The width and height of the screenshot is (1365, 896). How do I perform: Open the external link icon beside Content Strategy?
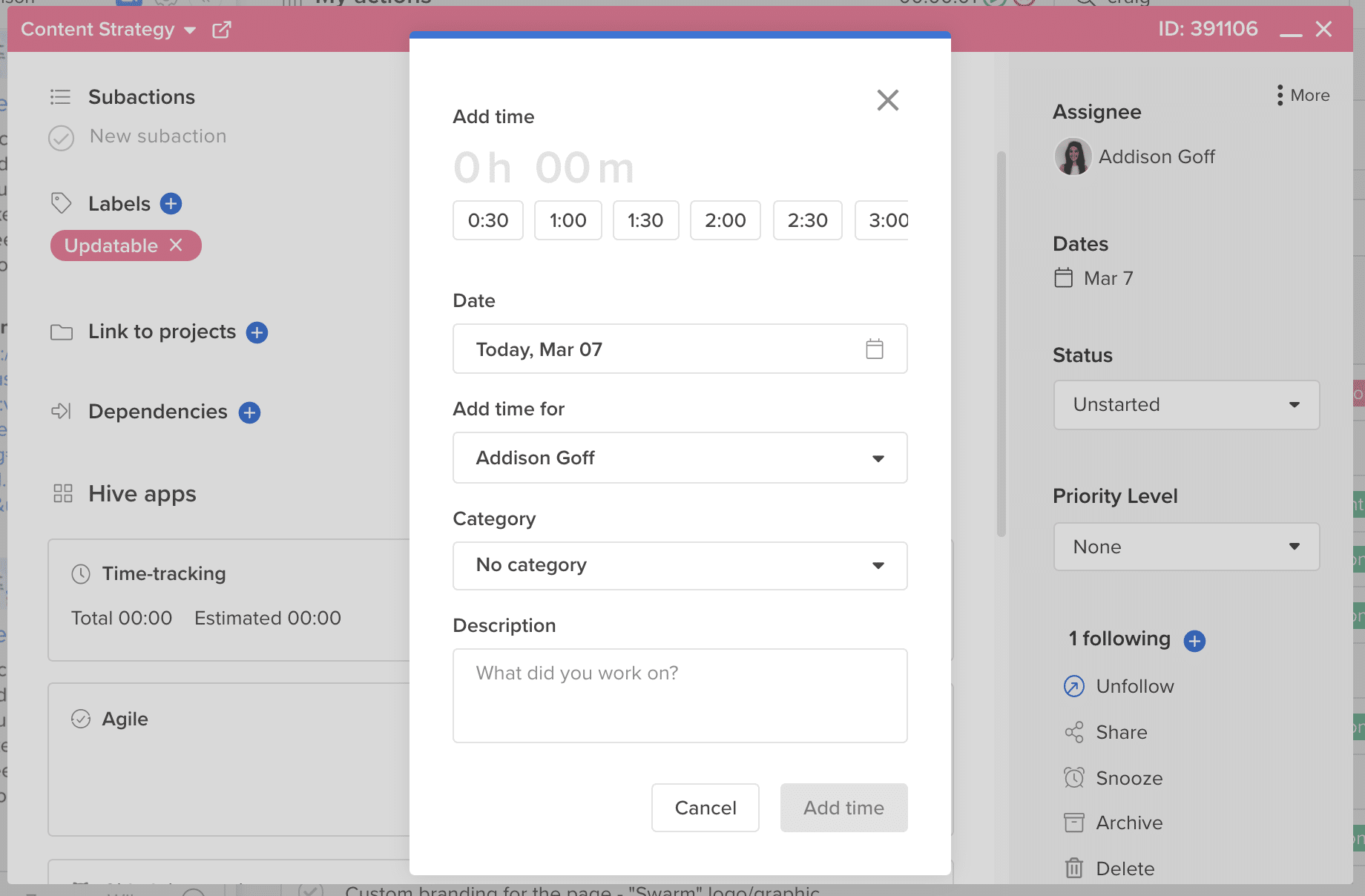coord(221,30)
